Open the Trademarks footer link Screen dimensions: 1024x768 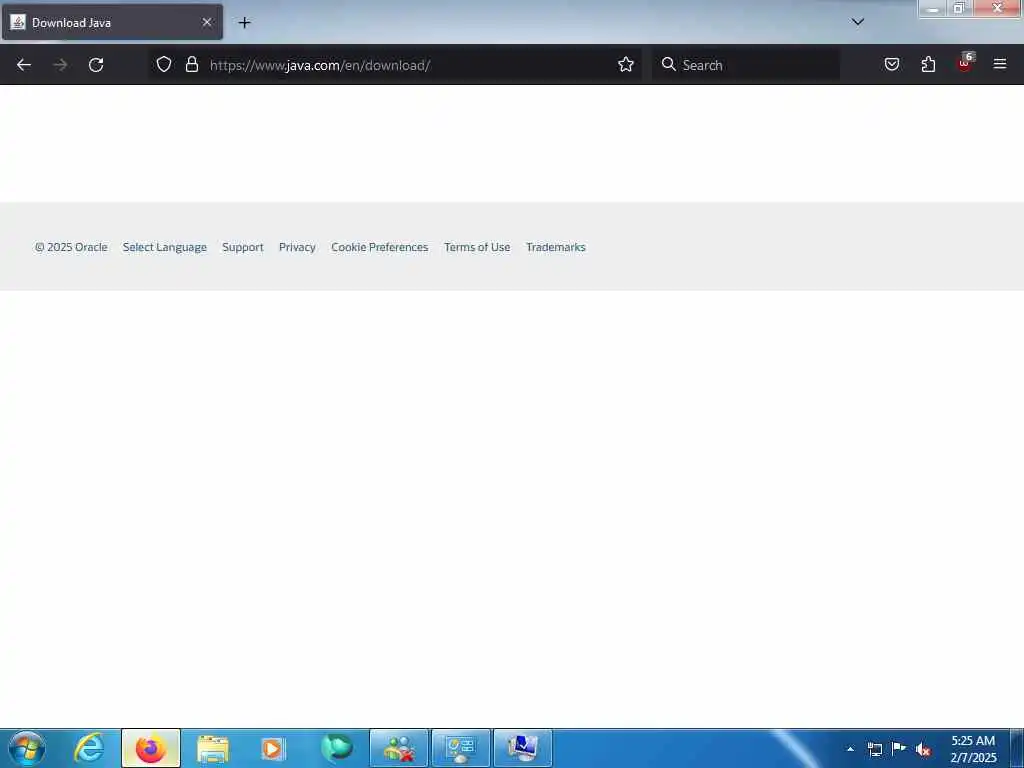556,247
